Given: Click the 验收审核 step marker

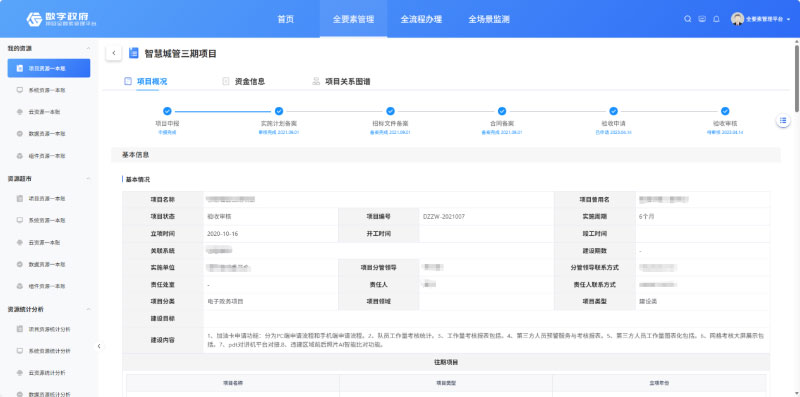Looking at the screenshot, I should coord(725,111).
